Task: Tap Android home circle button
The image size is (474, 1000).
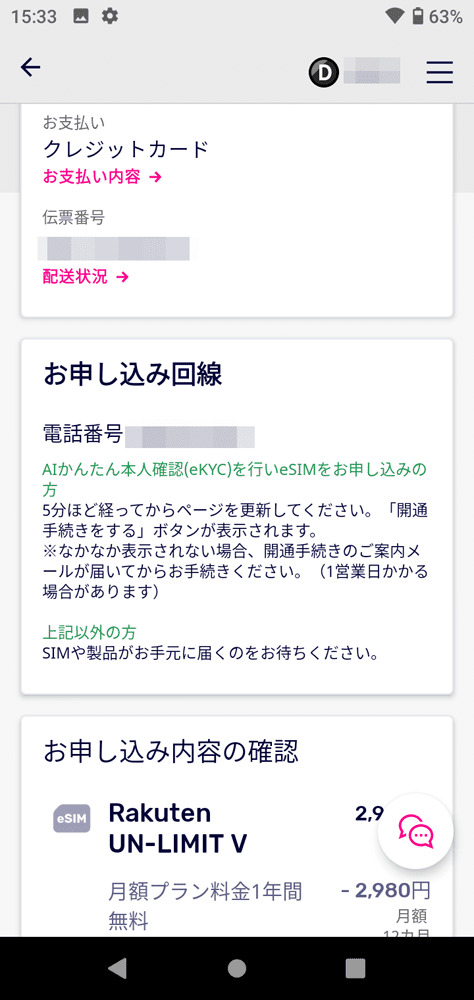Action: (237, 968)
